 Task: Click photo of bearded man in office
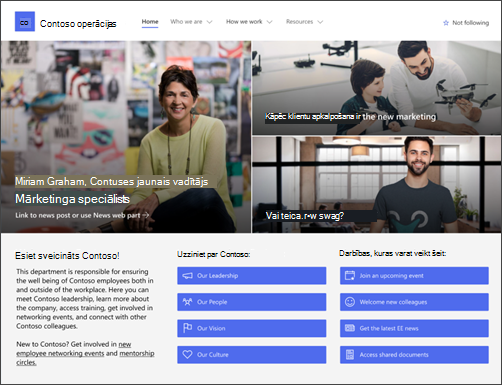pyautogui.click(x=377, y=184)
